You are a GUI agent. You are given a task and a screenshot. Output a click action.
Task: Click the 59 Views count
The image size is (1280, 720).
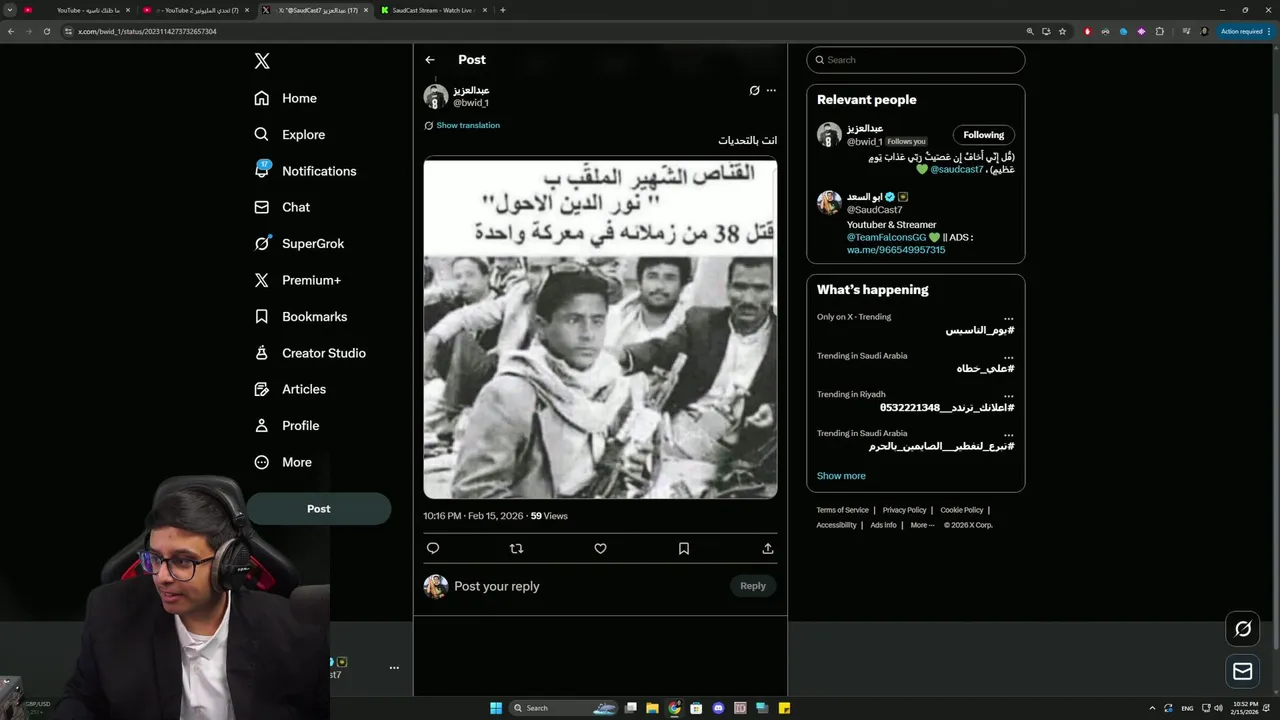(x=549, y=516)
